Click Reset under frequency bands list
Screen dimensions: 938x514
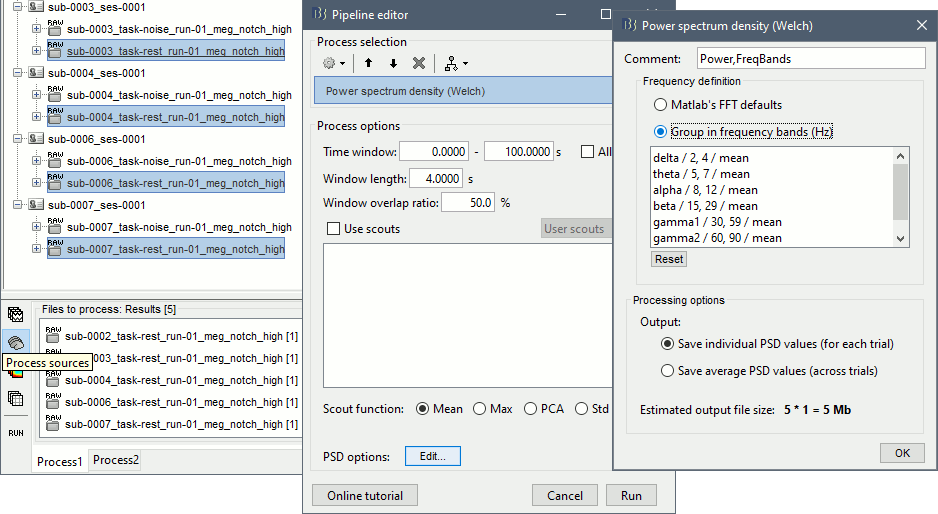[x=669, y=259]
